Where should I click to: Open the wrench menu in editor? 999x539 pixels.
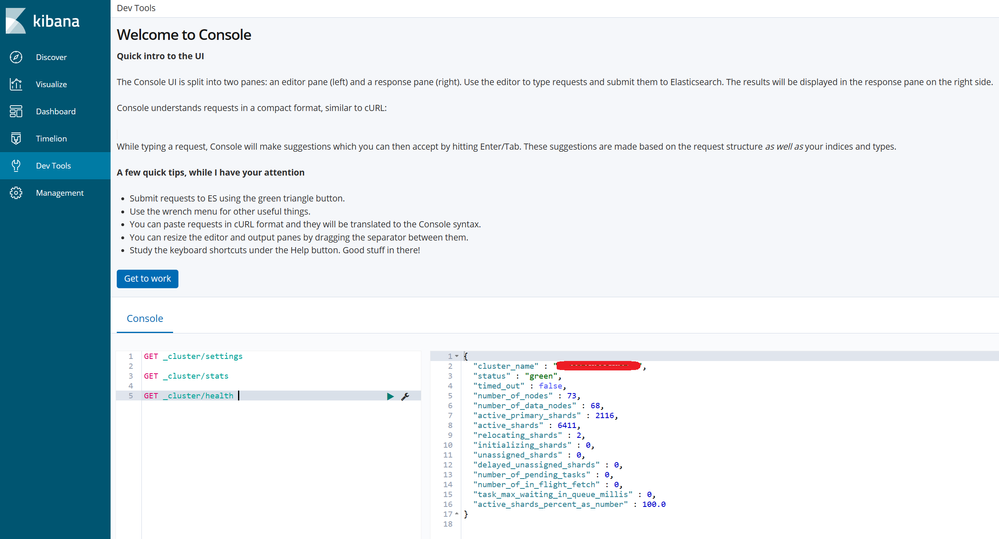click(x=405, y=396)
